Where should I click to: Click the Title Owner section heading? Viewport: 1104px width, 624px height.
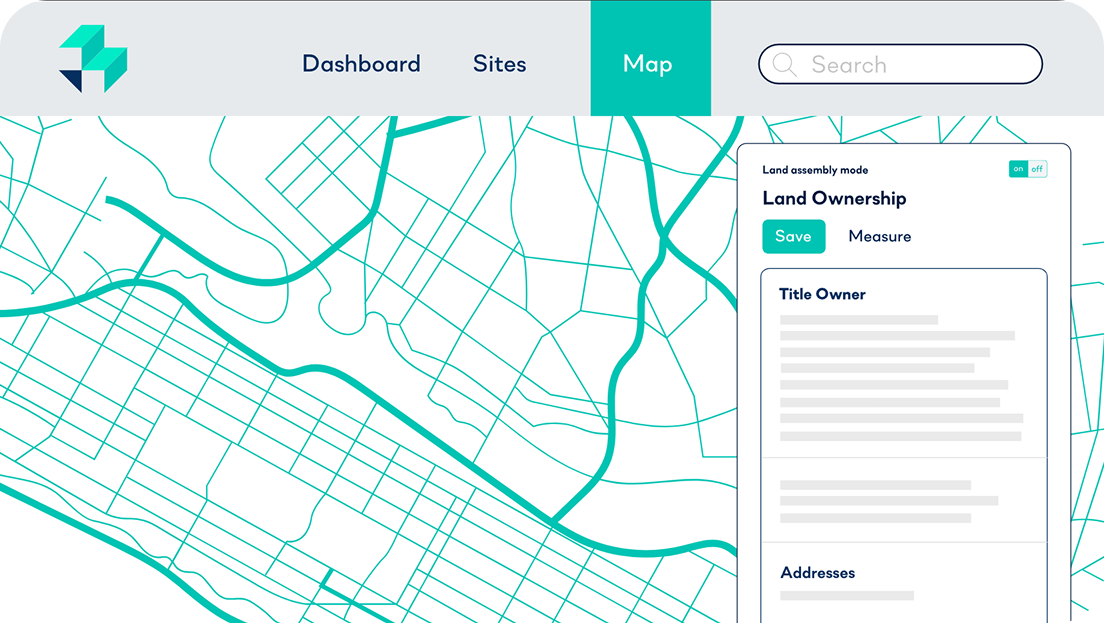click(x=822, y=295)
